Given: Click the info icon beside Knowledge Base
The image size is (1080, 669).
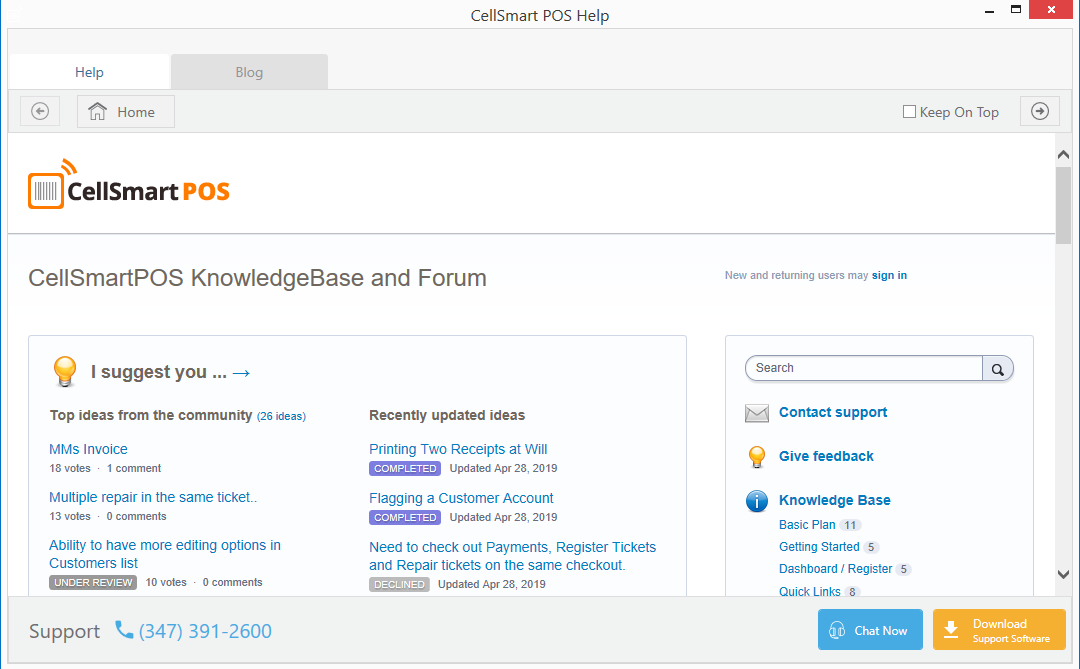Looking at the screenshot, I should point(757,501).
